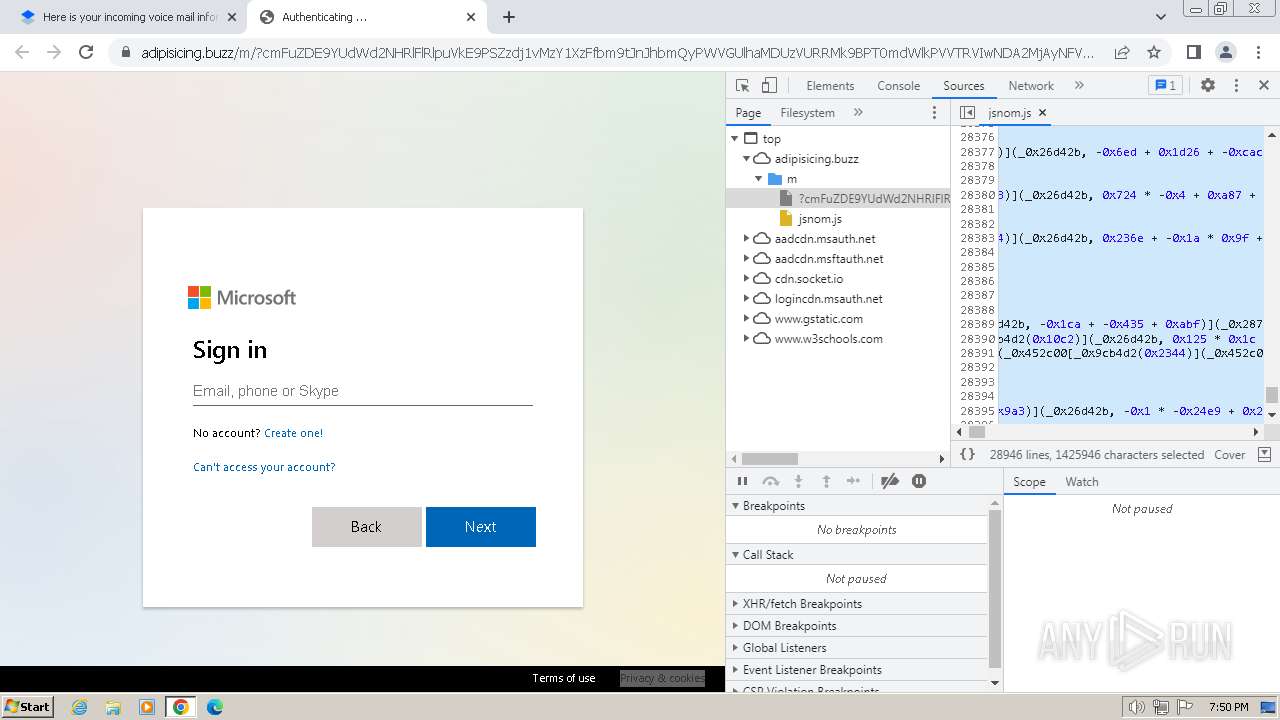Viewport: 1280px width, 720px height.
Task: Bookmark this page with the star icon
Action: coord(1154,52)
